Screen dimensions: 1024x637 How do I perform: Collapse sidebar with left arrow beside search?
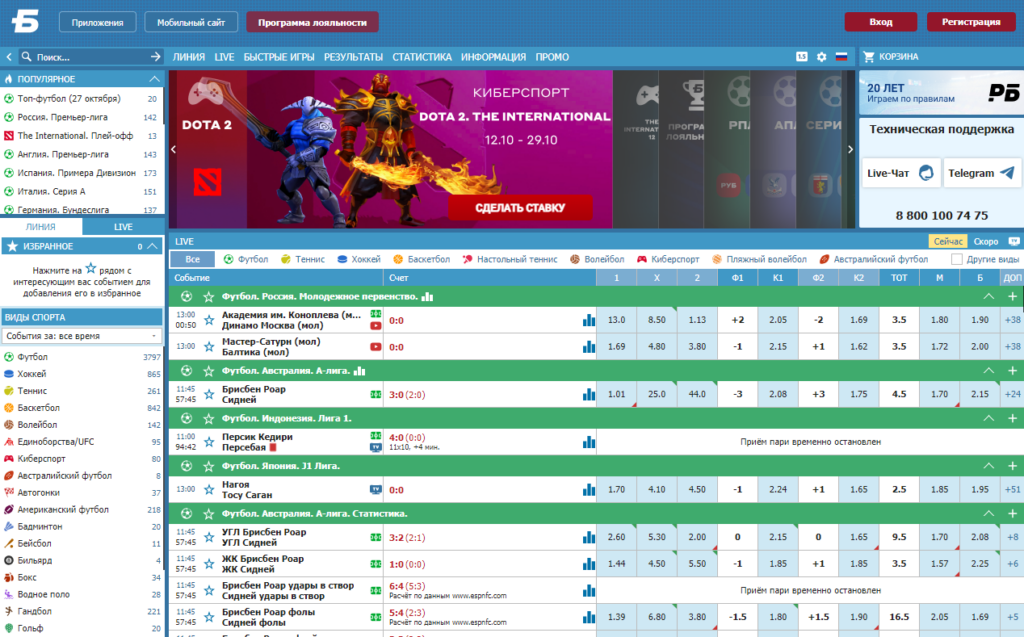8,57
